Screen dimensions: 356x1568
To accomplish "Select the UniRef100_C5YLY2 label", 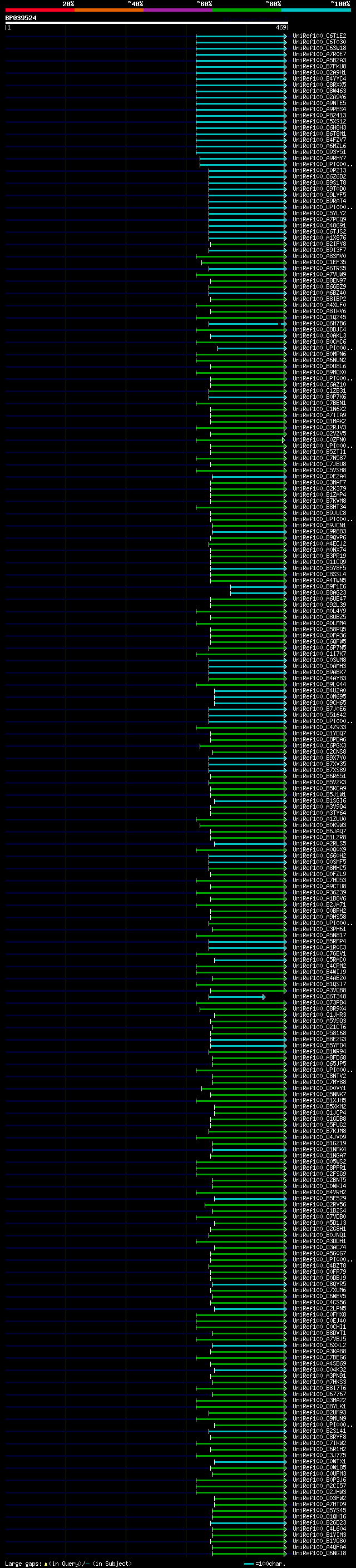I will (319, 213).
